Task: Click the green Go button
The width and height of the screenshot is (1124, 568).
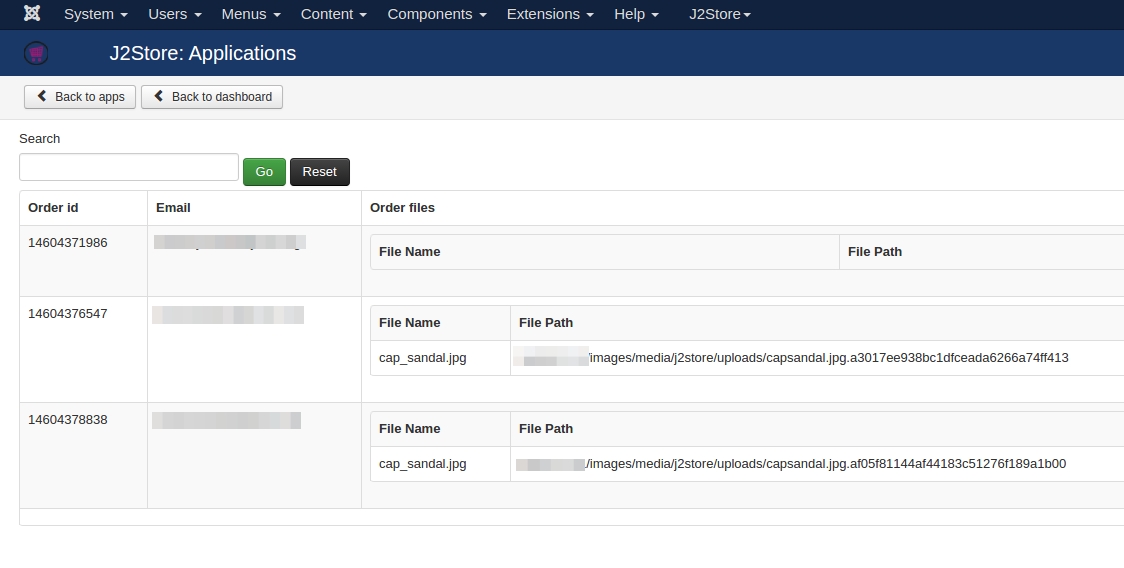Action: 265,172
